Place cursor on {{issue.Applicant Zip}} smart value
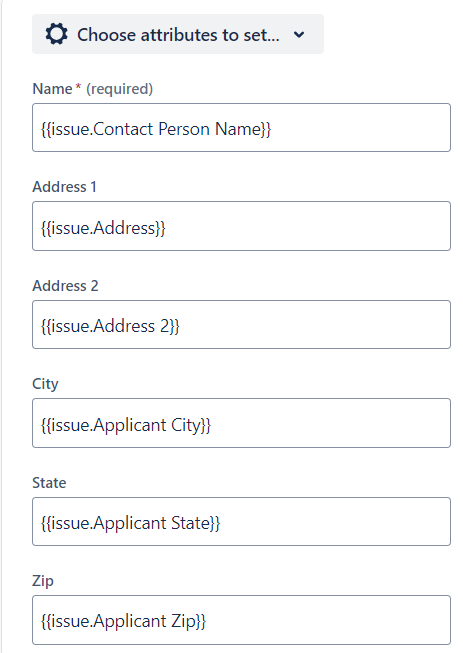463x653 pixels. [123, 621]
